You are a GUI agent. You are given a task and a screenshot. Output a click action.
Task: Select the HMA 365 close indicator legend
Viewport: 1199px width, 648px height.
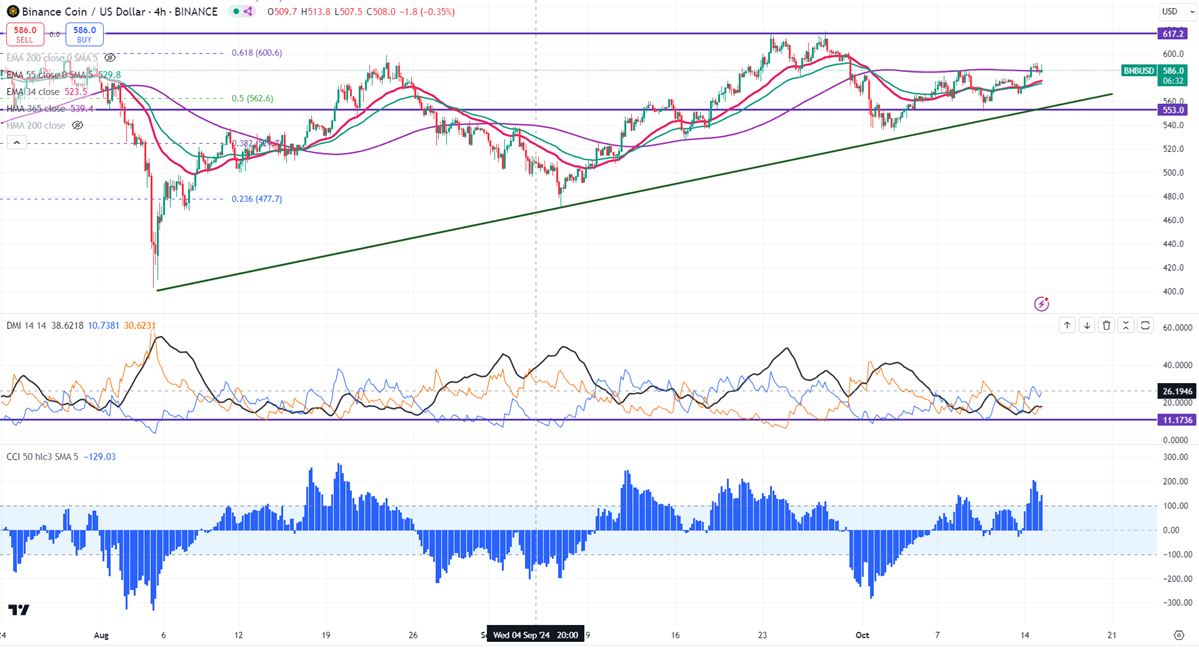click(x=50, y=108)
